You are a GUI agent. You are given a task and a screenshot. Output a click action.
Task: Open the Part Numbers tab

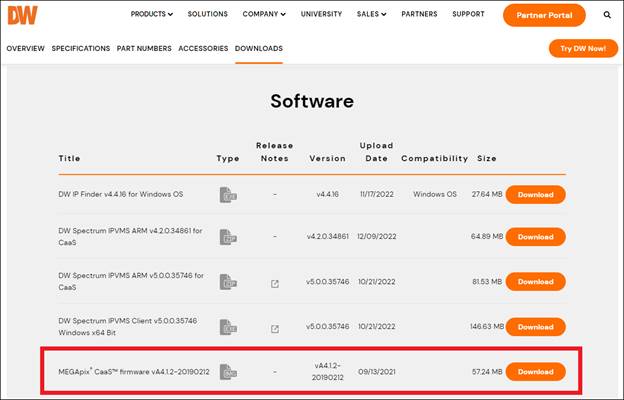pyautogui.click(x=144, y=49)
